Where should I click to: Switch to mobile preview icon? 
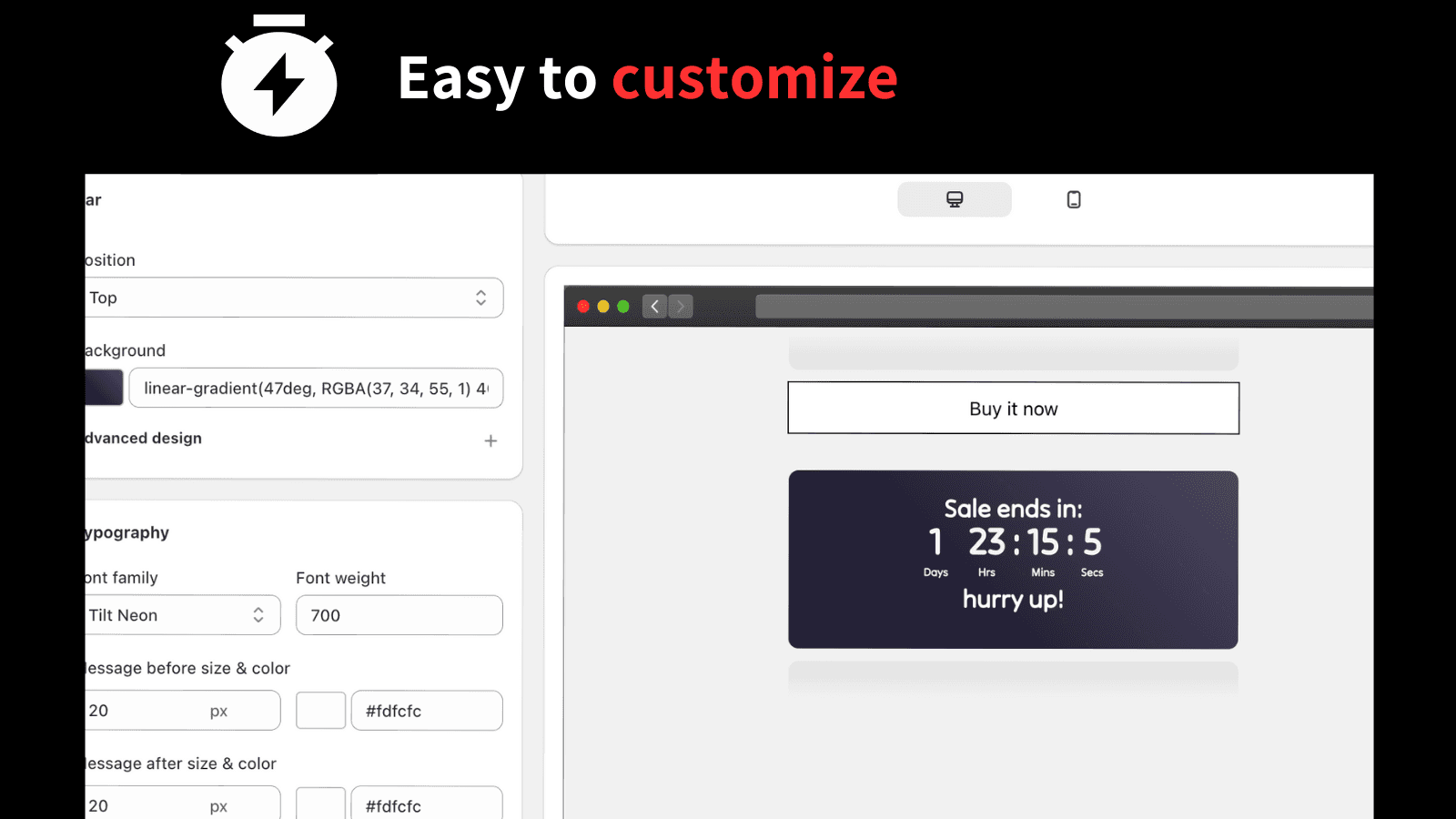tap(1074, 199)
